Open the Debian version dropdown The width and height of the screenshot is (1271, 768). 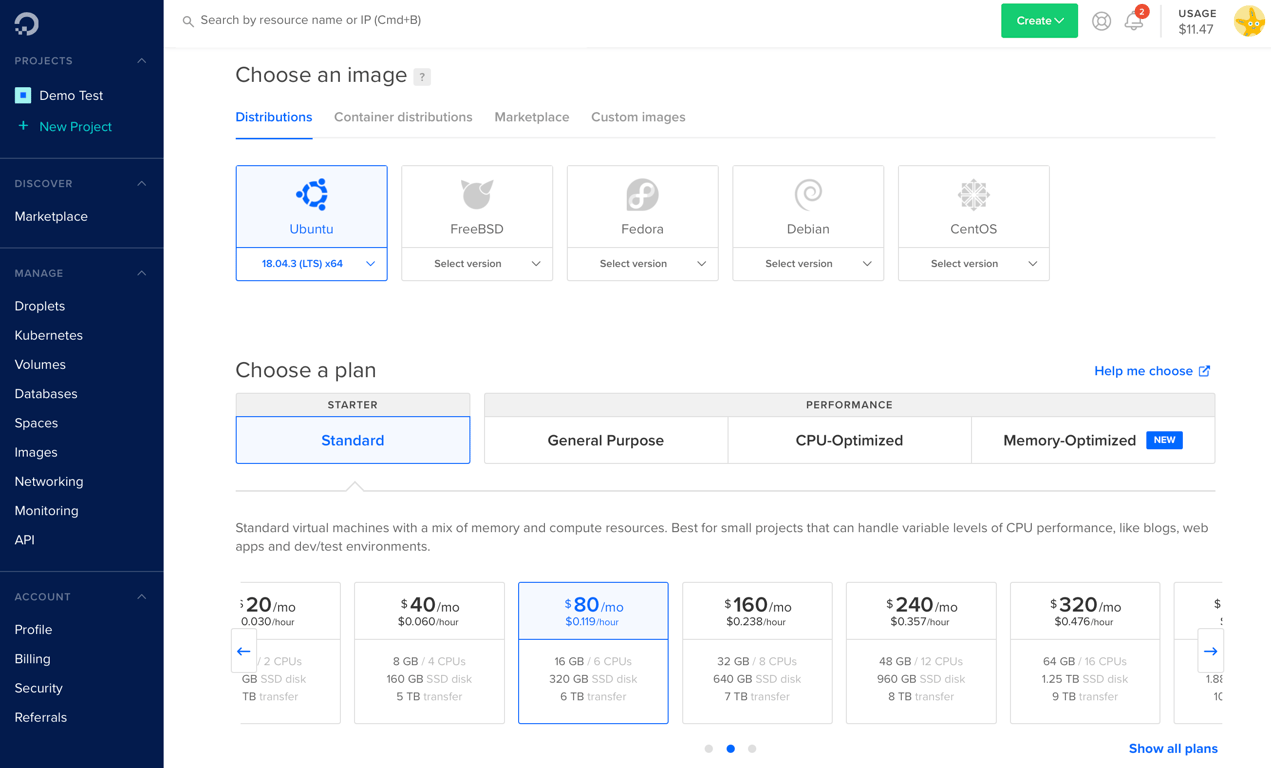pos(808,264)
